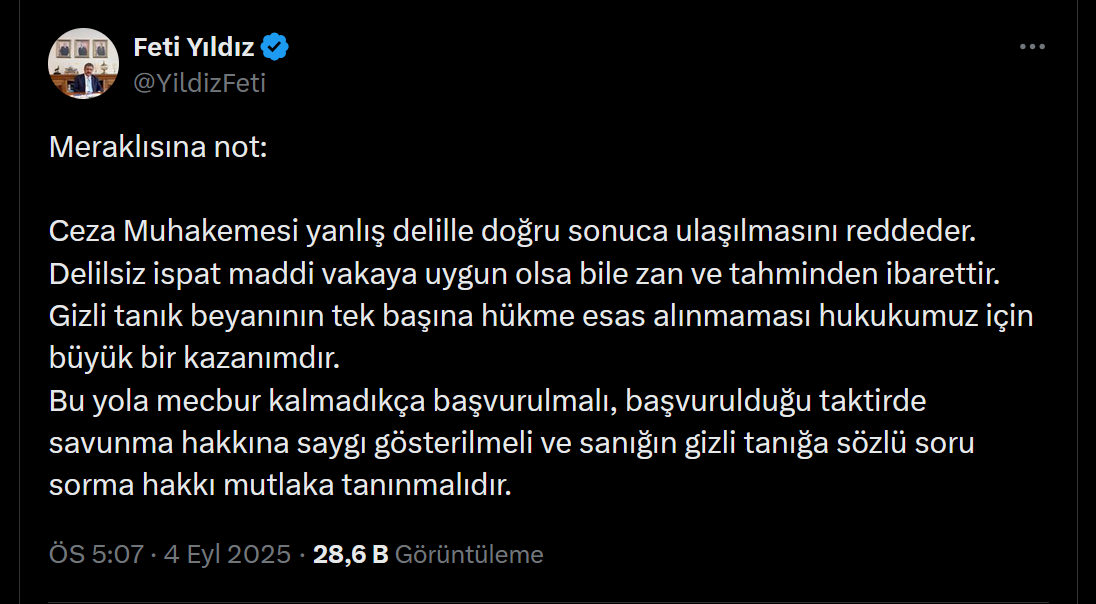
Task: Click the phrase 'Bu yola mecbur'
Action: point(139,401)
